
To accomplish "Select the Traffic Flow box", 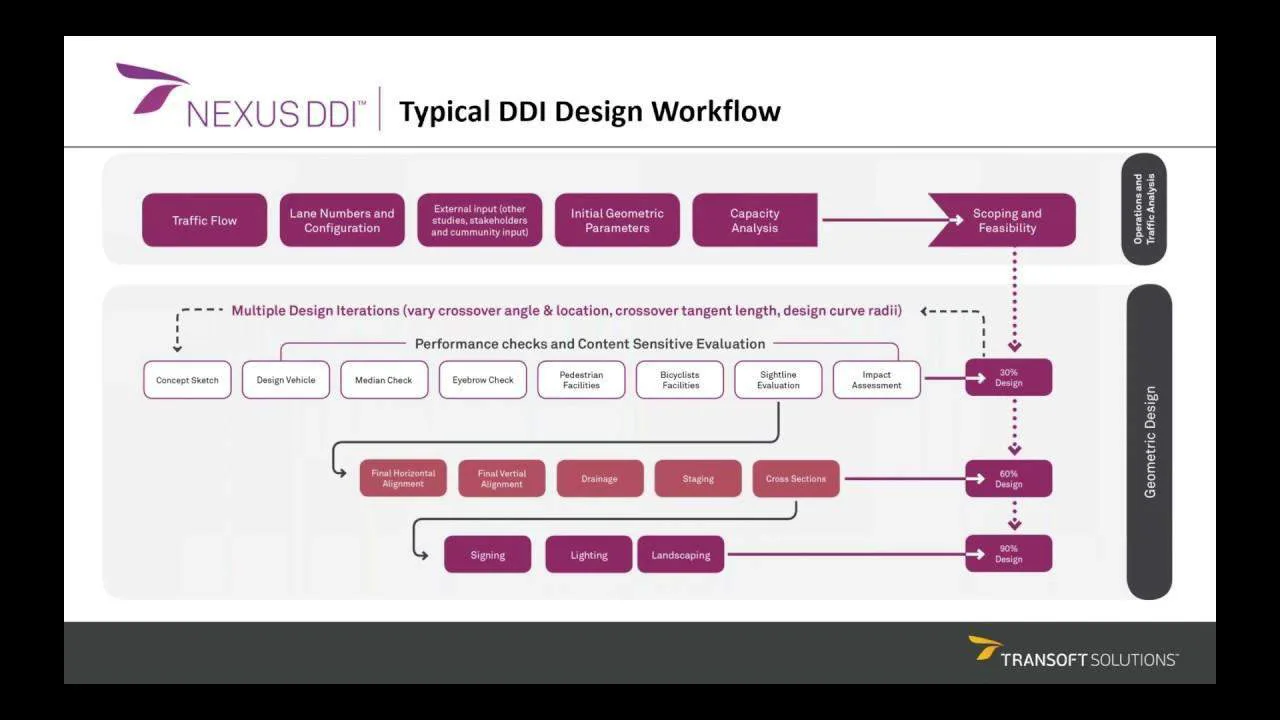I will [205, 220].
